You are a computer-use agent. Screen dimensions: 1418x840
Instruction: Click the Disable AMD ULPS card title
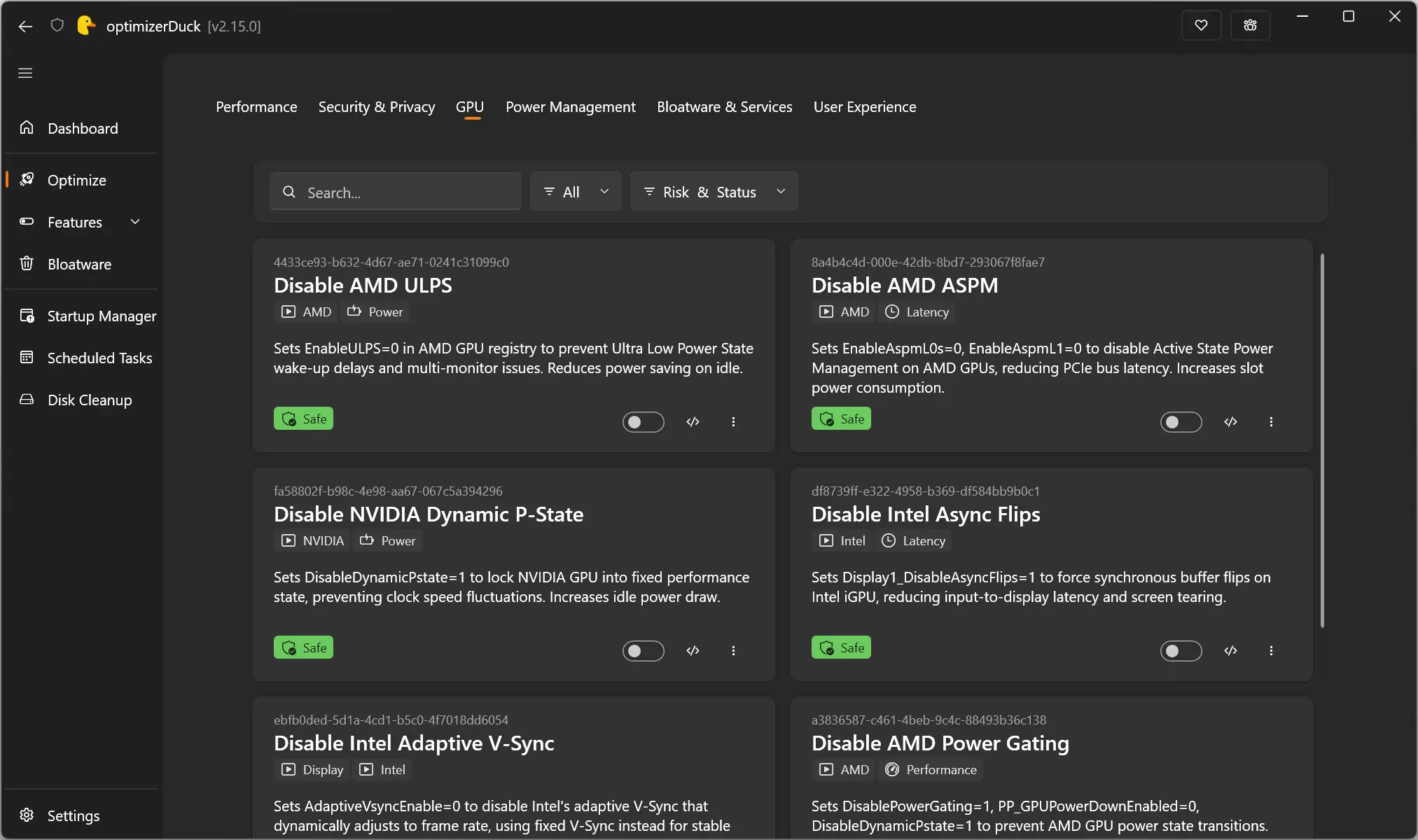click(x=363, y=286)
